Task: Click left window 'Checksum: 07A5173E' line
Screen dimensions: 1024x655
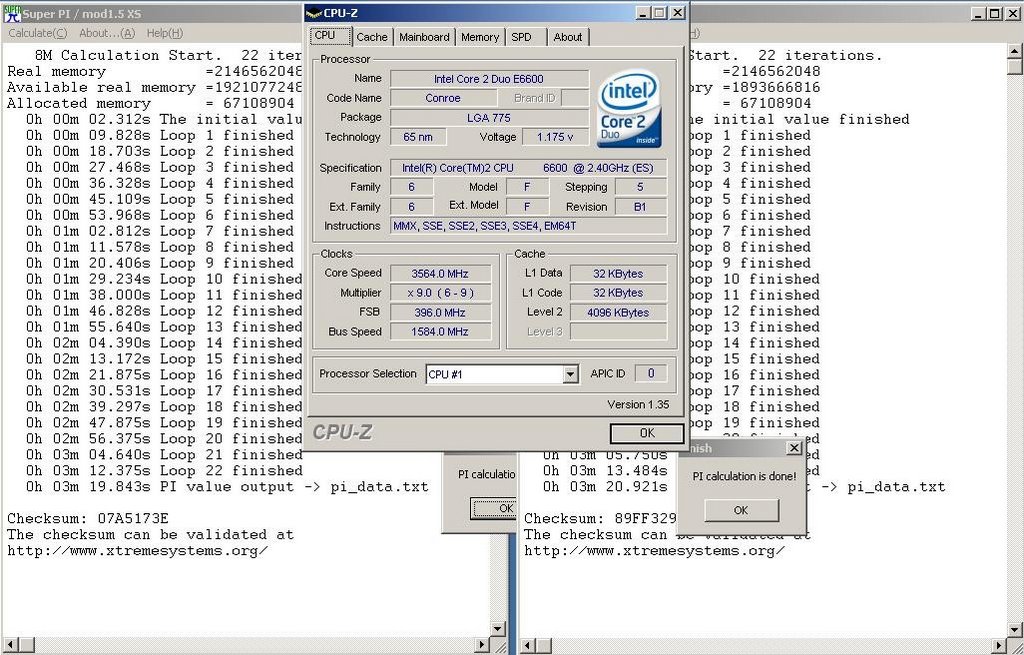Action: coord(88,519)
